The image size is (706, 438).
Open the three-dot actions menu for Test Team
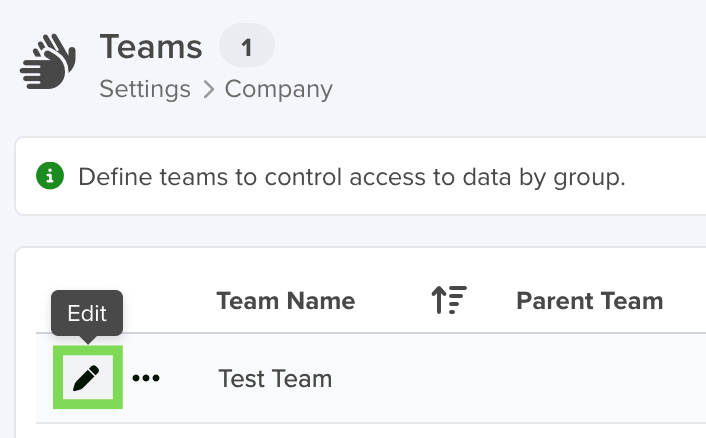click(146, 378)
